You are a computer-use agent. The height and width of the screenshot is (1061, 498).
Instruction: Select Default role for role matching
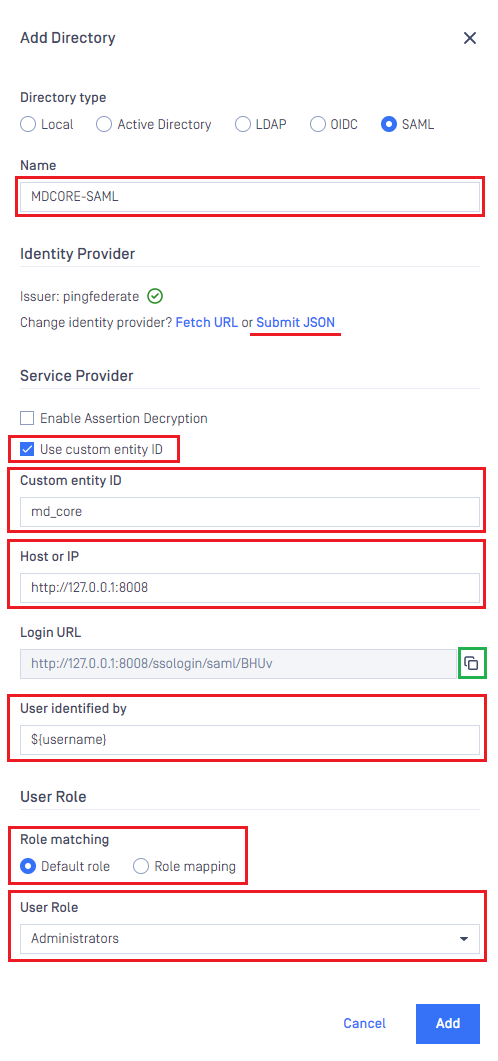[28, 866]
